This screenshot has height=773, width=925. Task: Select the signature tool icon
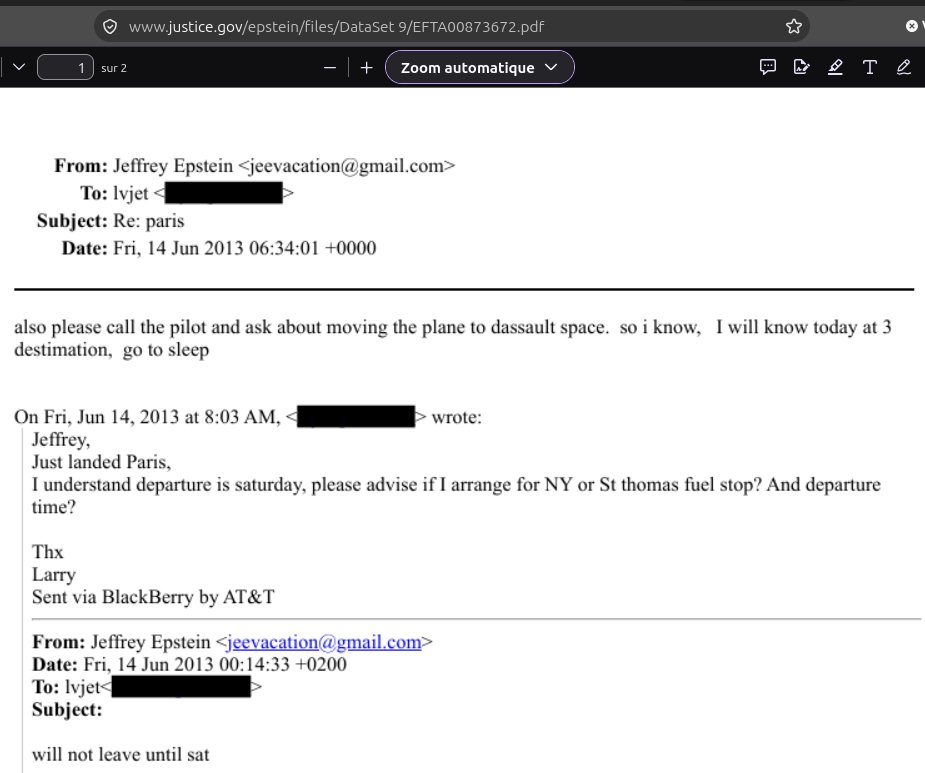click(x=801, y=67)
